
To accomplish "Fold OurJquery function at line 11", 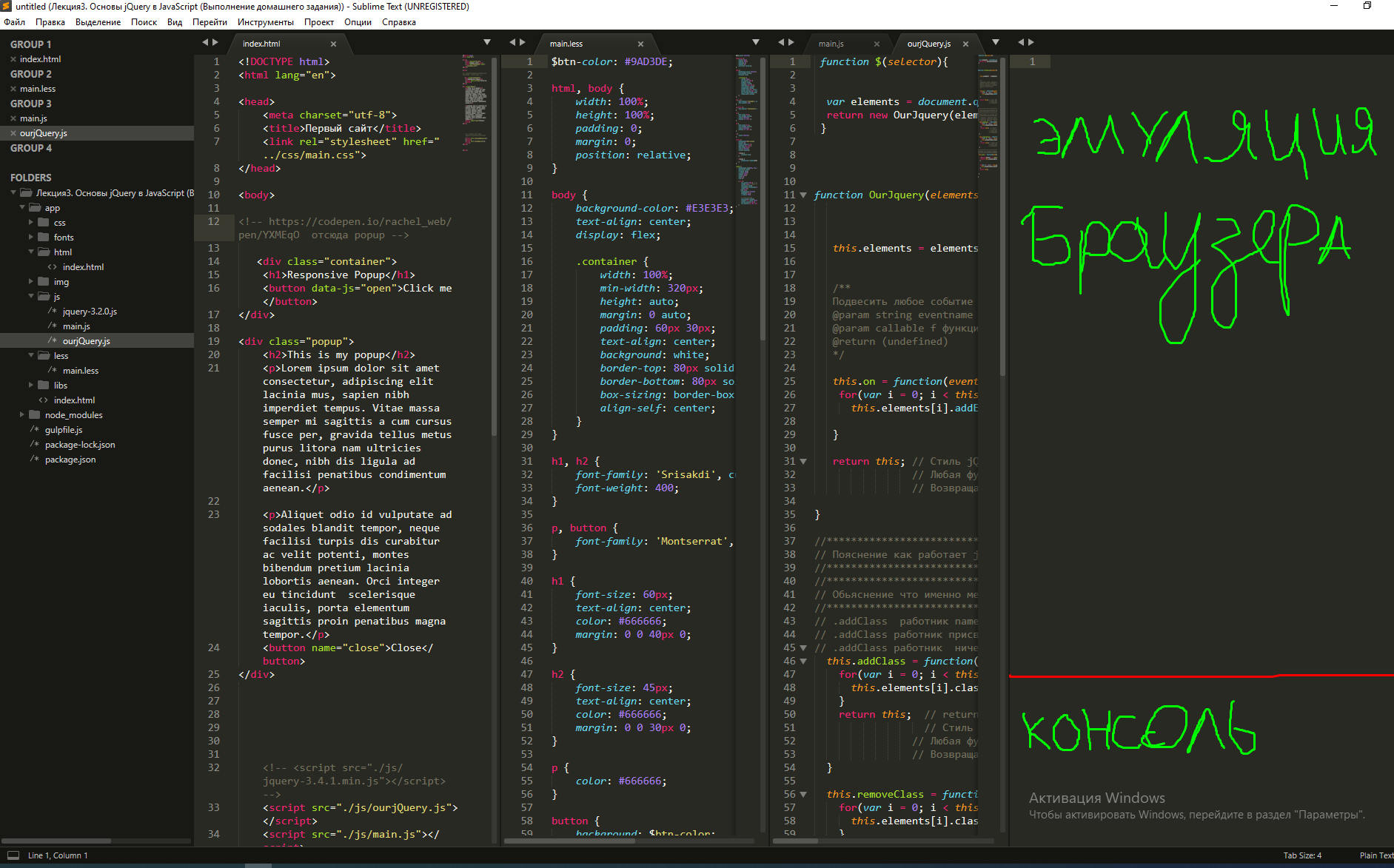I will 803,195.
